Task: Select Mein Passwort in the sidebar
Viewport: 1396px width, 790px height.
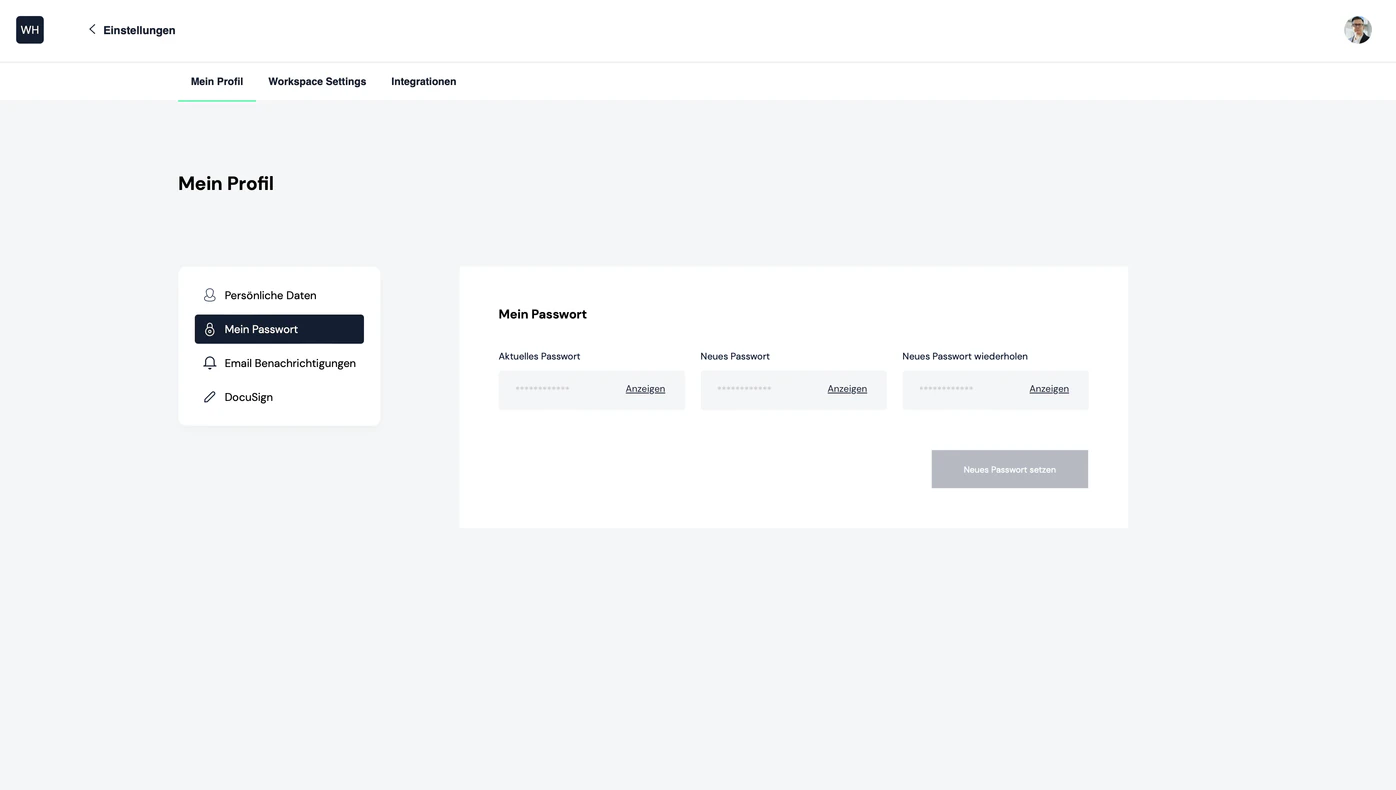Action: [x=279, y=329]
